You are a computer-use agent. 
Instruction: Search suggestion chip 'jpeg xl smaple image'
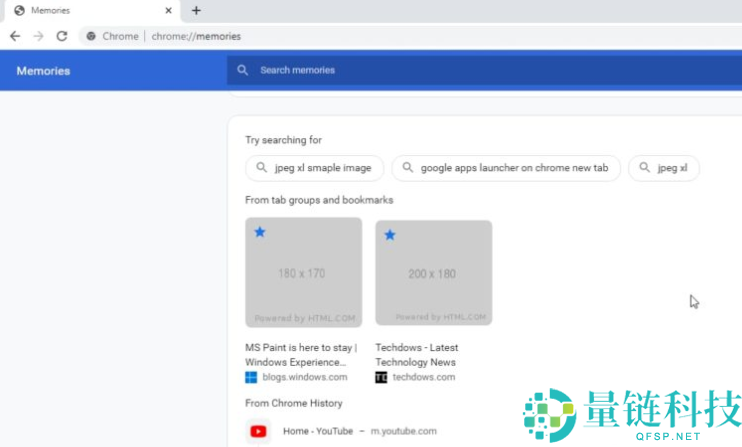click(x=314, y=168)
